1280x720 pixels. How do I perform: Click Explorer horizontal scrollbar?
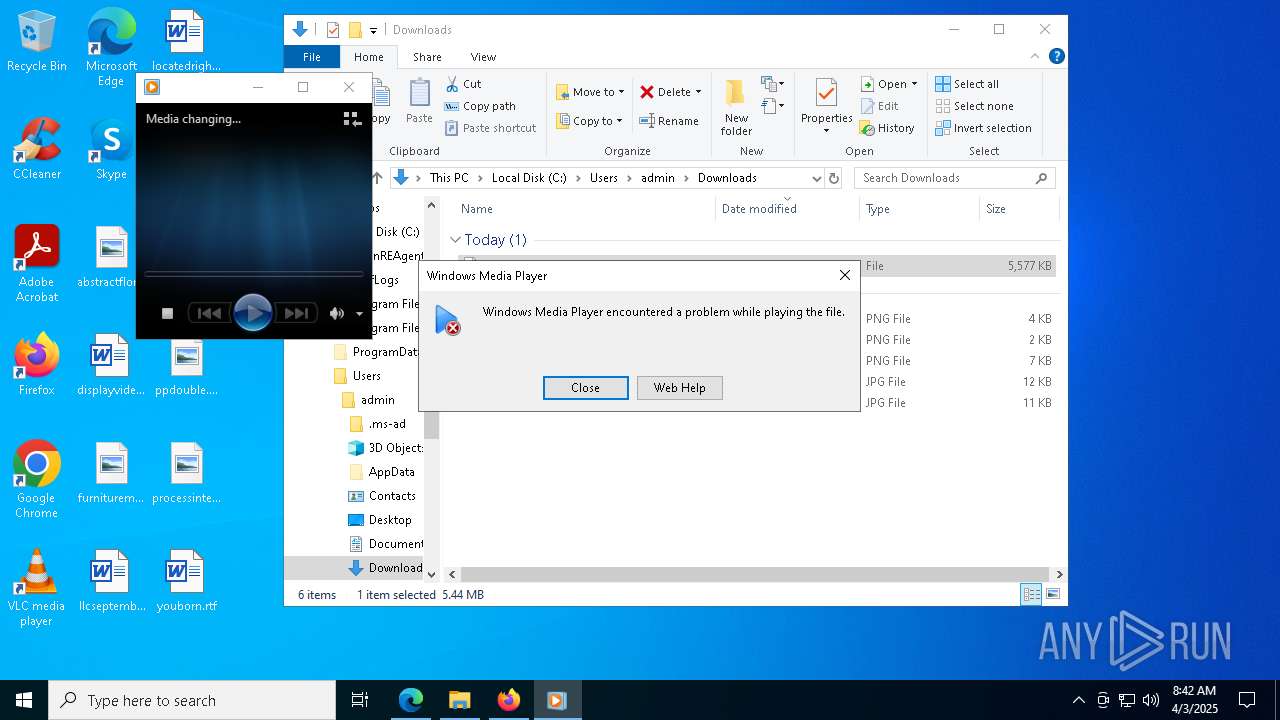(755, 575)
